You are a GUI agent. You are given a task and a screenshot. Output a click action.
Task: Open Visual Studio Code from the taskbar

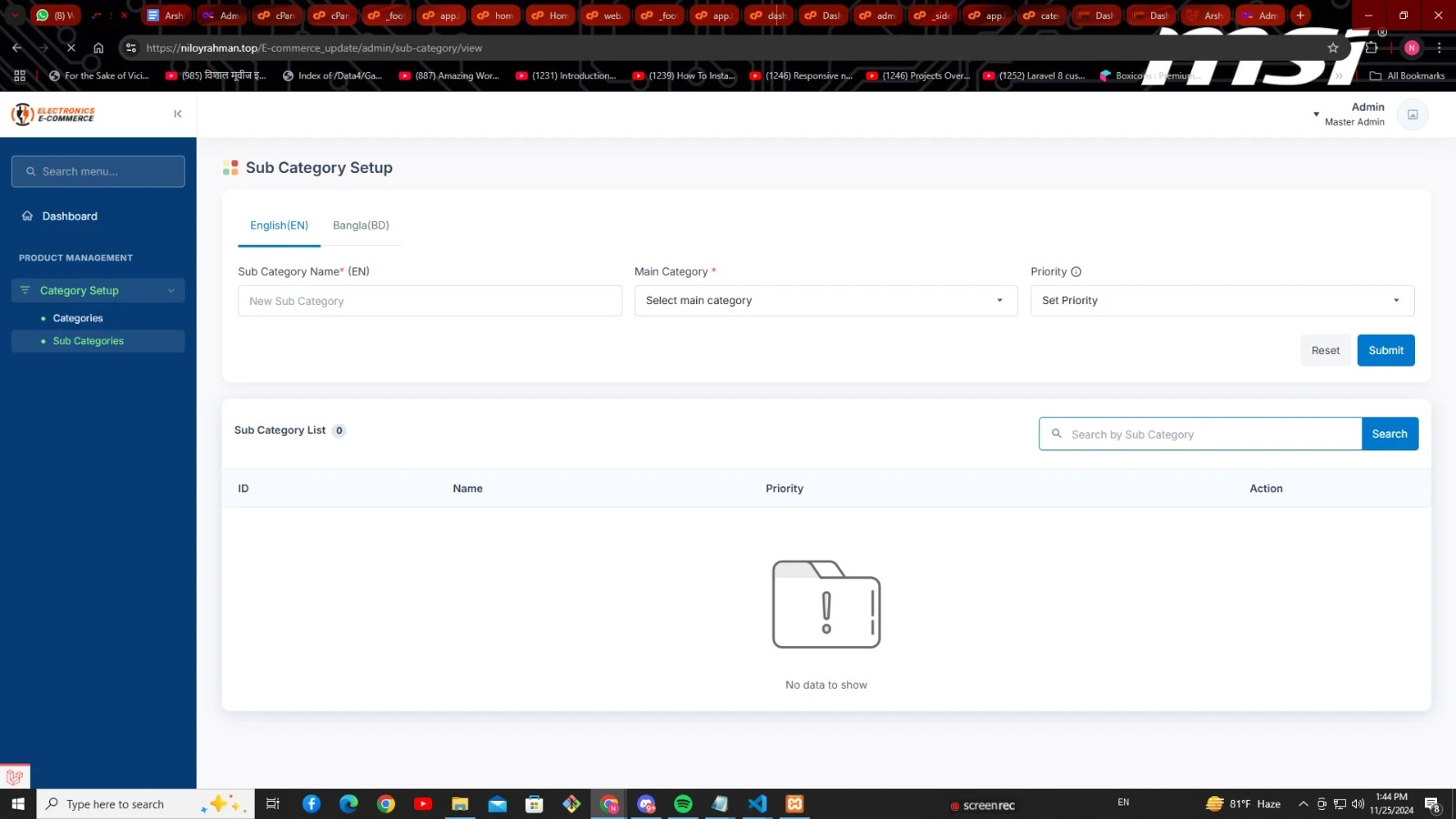tap(757, 804)
